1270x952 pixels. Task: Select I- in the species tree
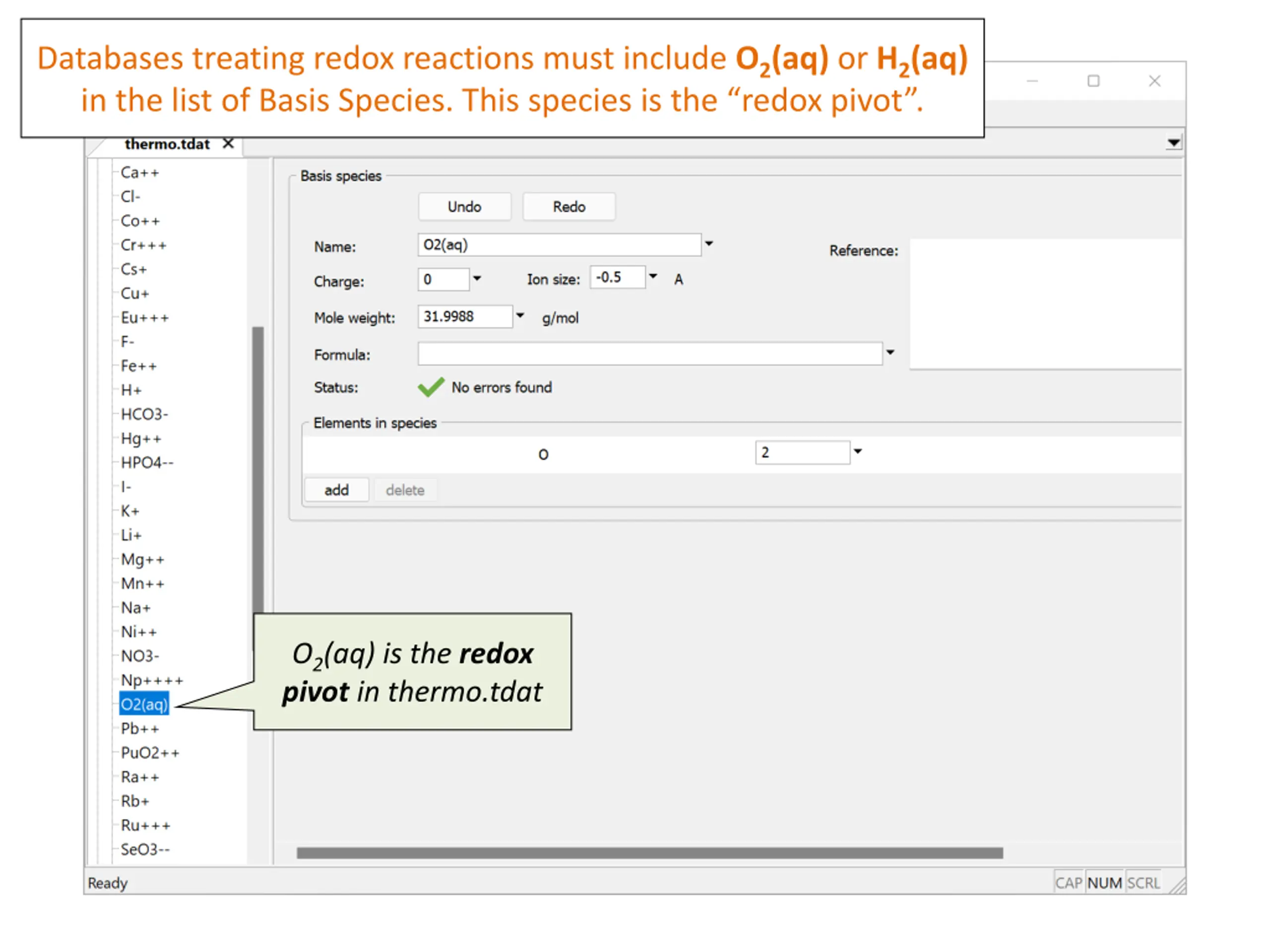tap(126, 486)
